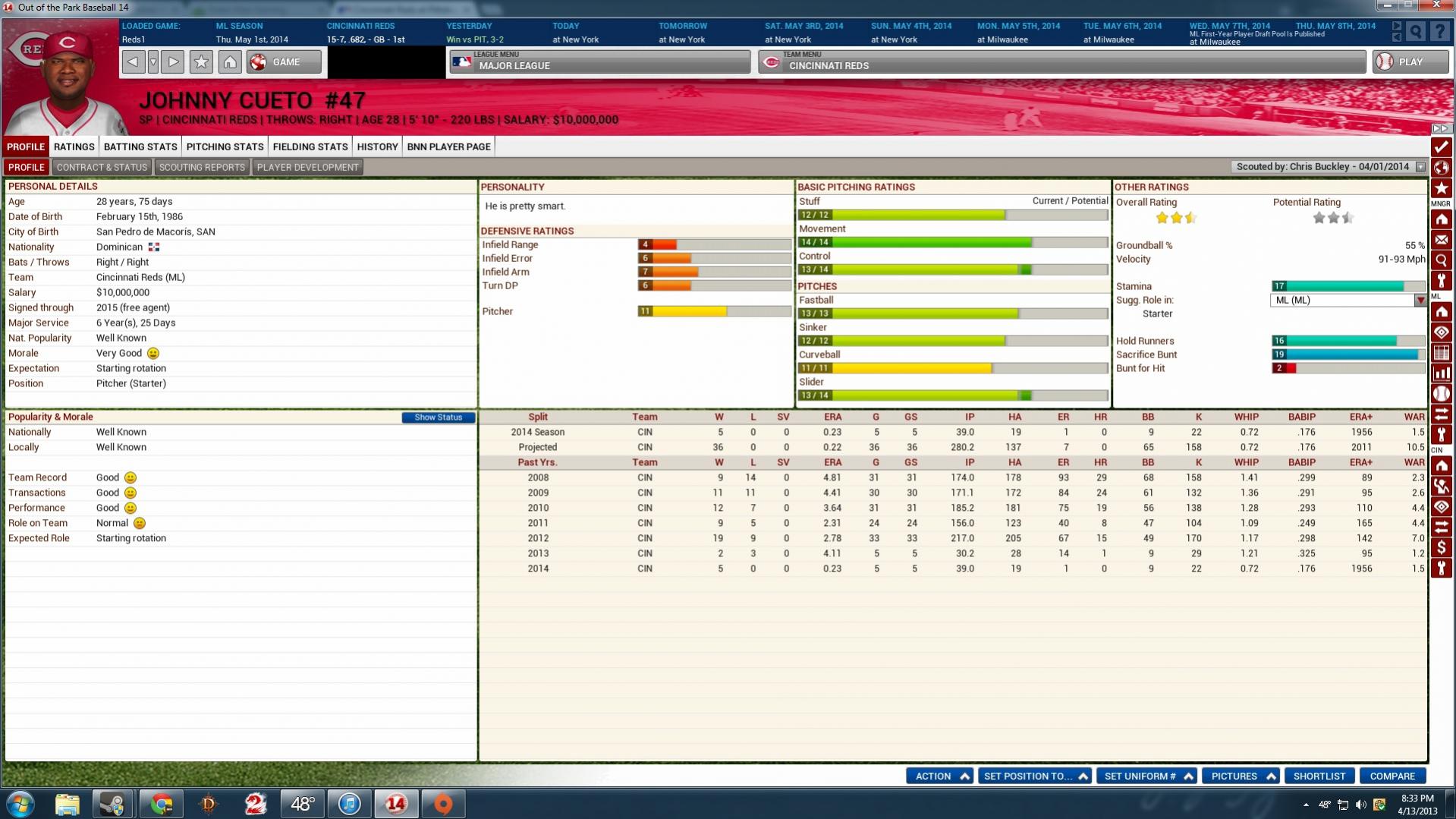
Task: Click TOMORROW at New York schedule entry
Action: tap(683, 33)
